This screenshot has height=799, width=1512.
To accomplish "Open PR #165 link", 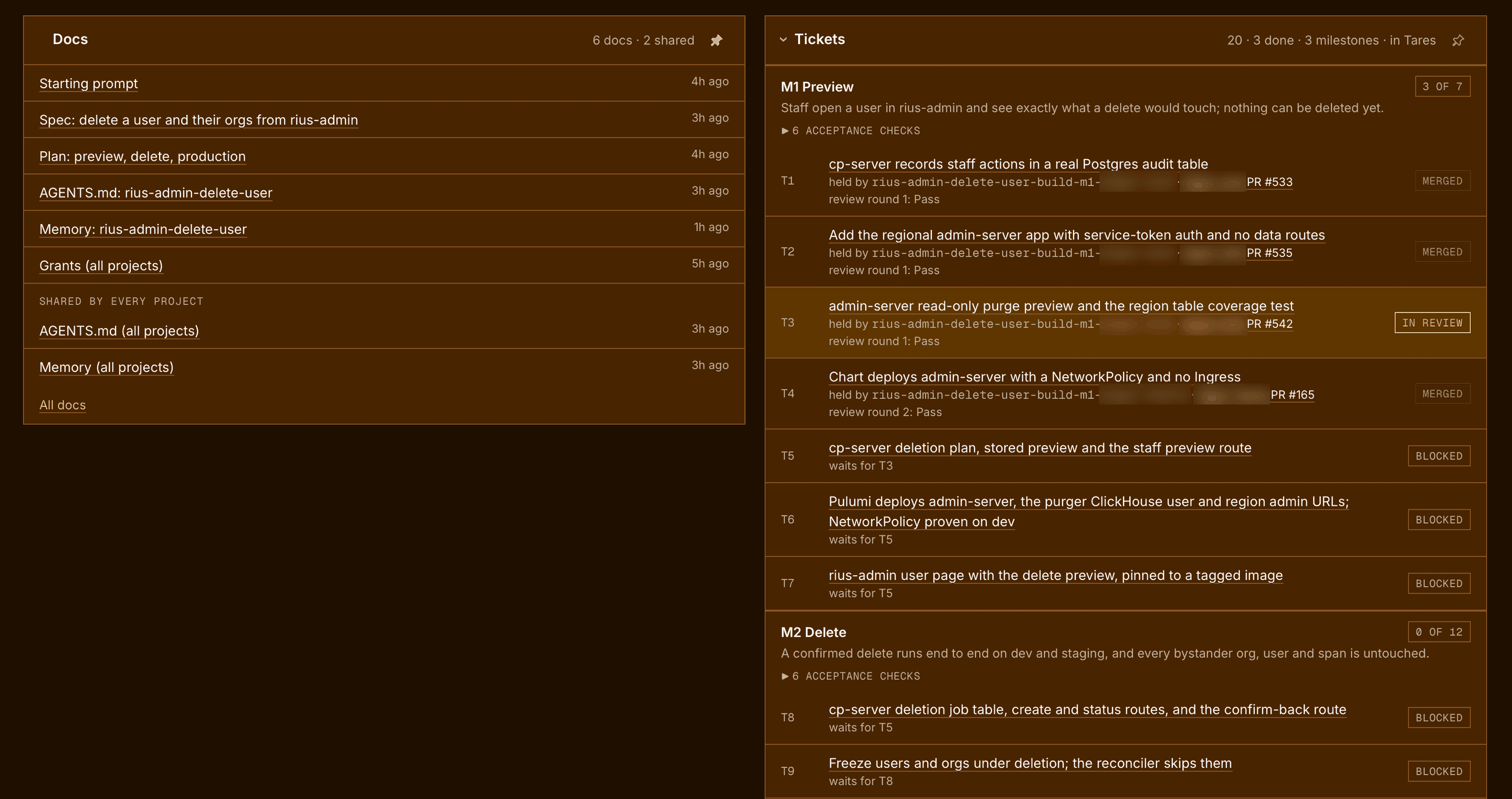I will 1293,395.
